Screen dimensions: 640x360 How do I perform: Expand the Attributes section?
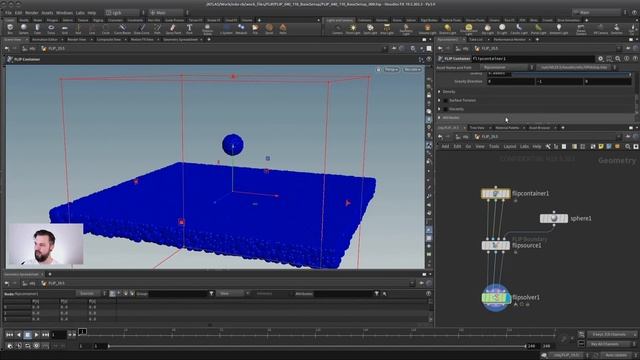pyautogui.click(x=439, y=118)
